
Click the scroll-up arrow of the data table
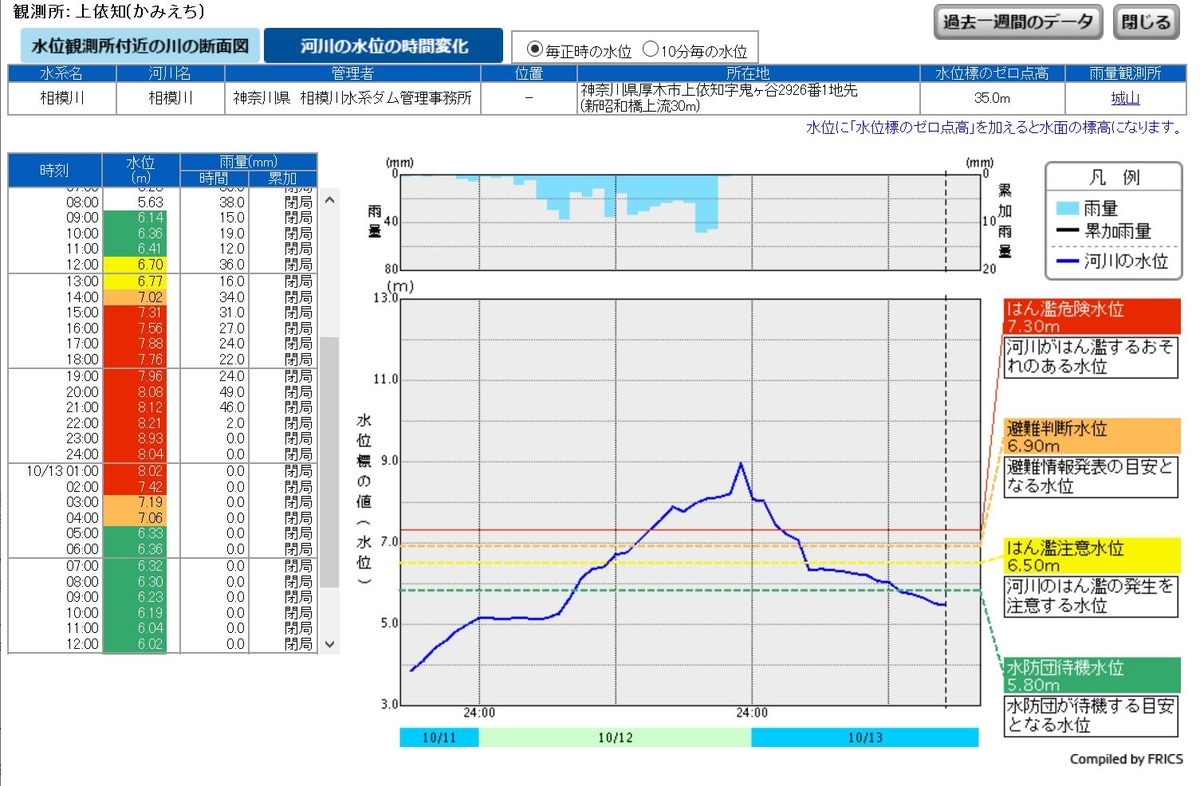329,199
